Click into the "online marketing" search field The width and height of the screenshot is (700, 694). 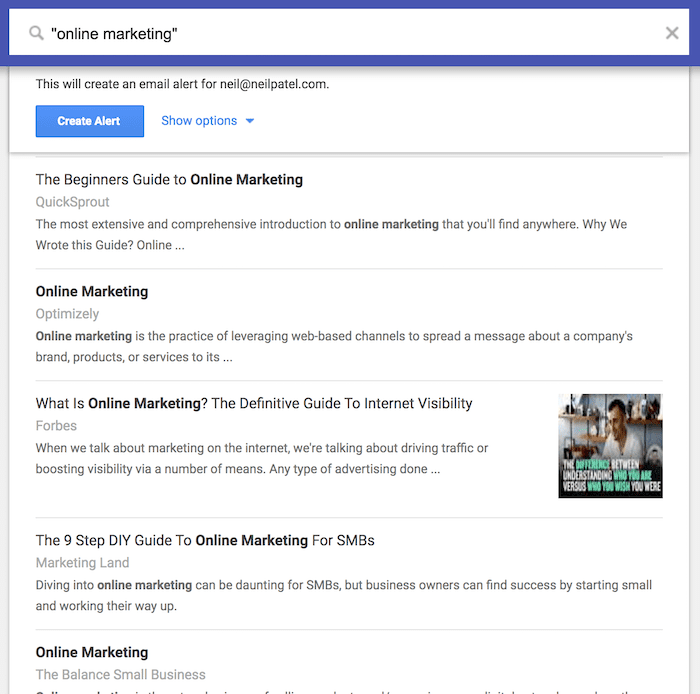point(349,33)
